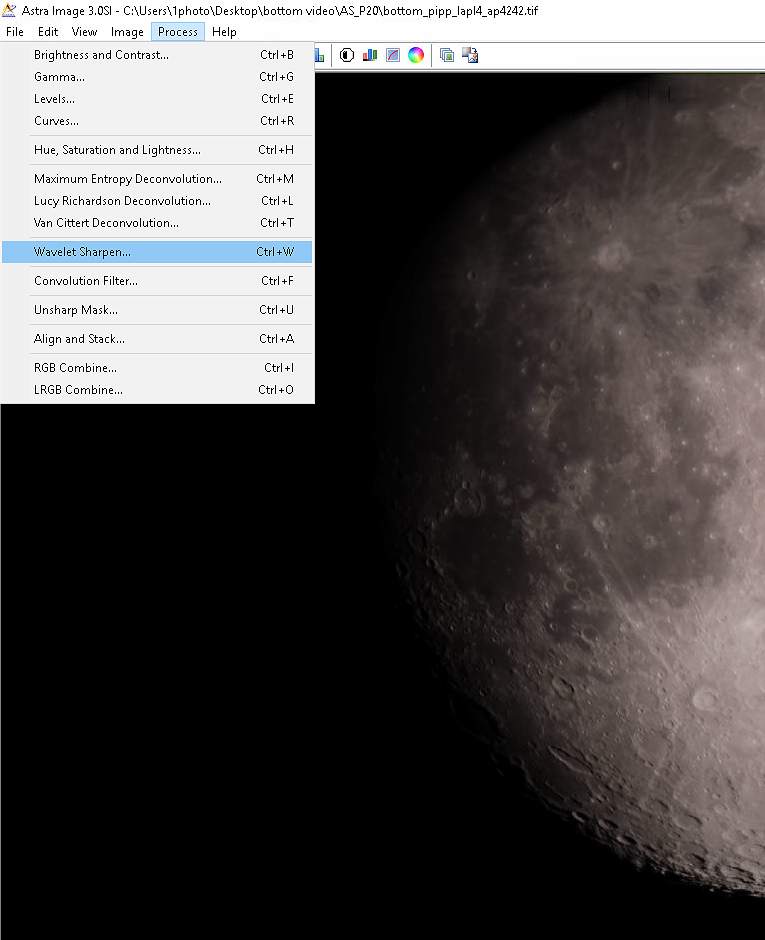Choose Gamma from Process menu
Screen dimensions: 765x940
157,77
